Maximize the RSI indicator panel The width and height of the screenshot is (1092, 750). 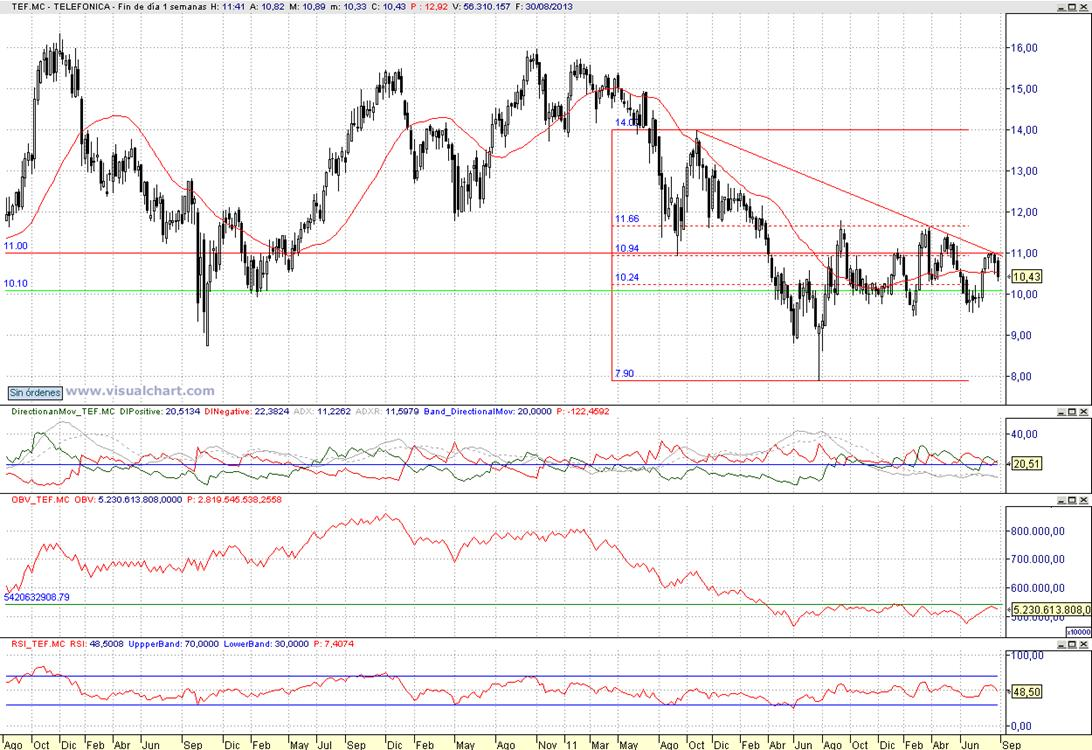tap(1072, 645)
